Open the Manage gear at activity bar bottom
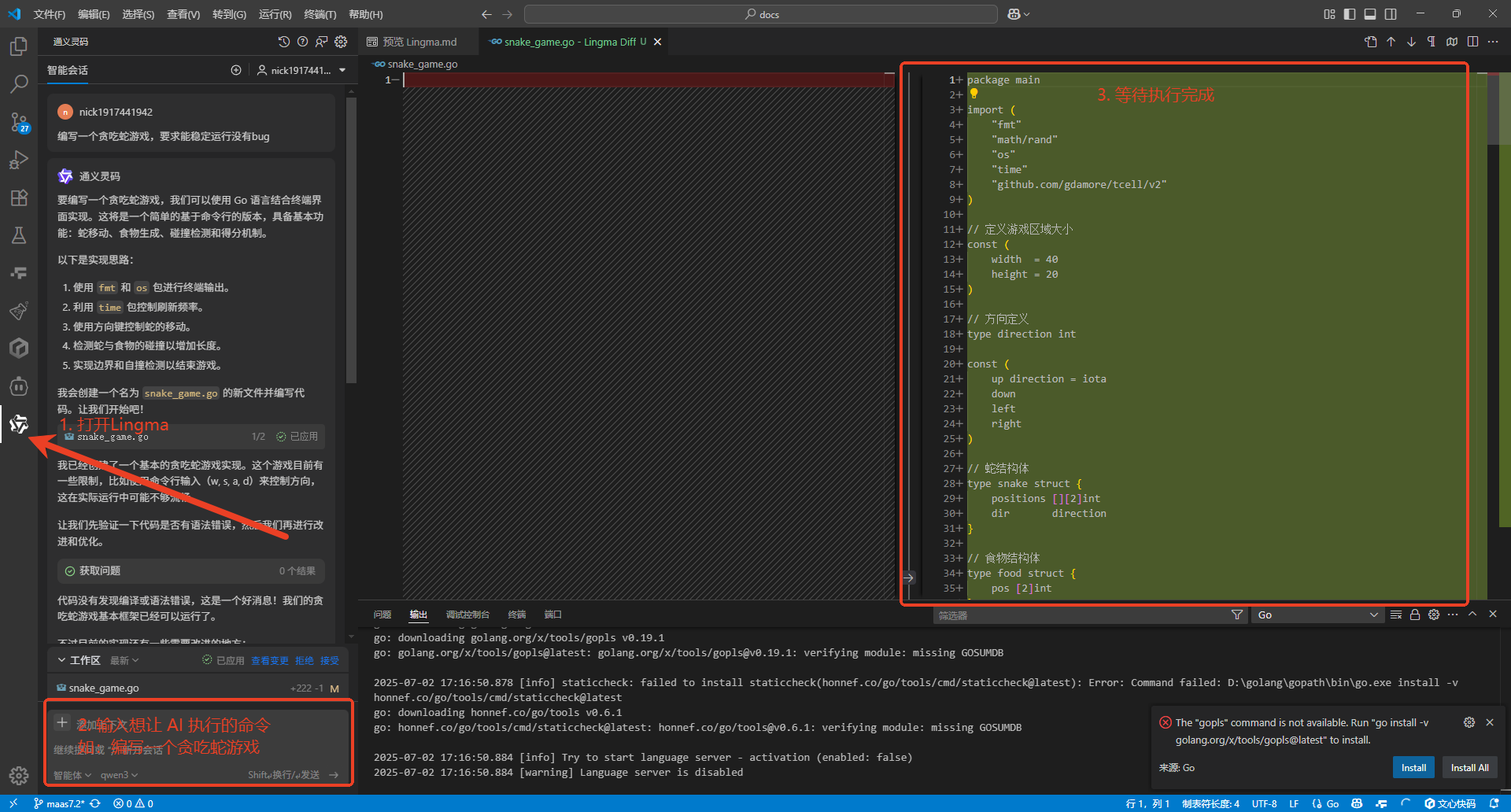 click(x=19, y=776)
